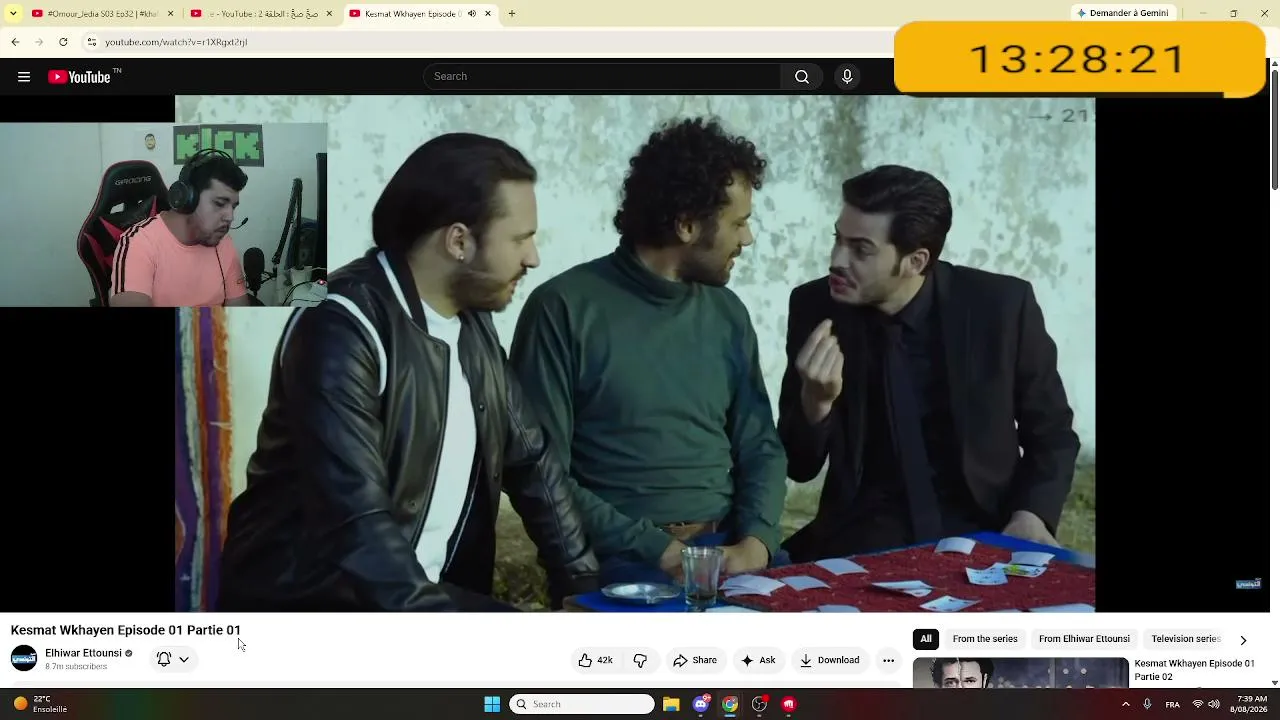Click the YouTube search magnifier button

click(x=802, y=77)
